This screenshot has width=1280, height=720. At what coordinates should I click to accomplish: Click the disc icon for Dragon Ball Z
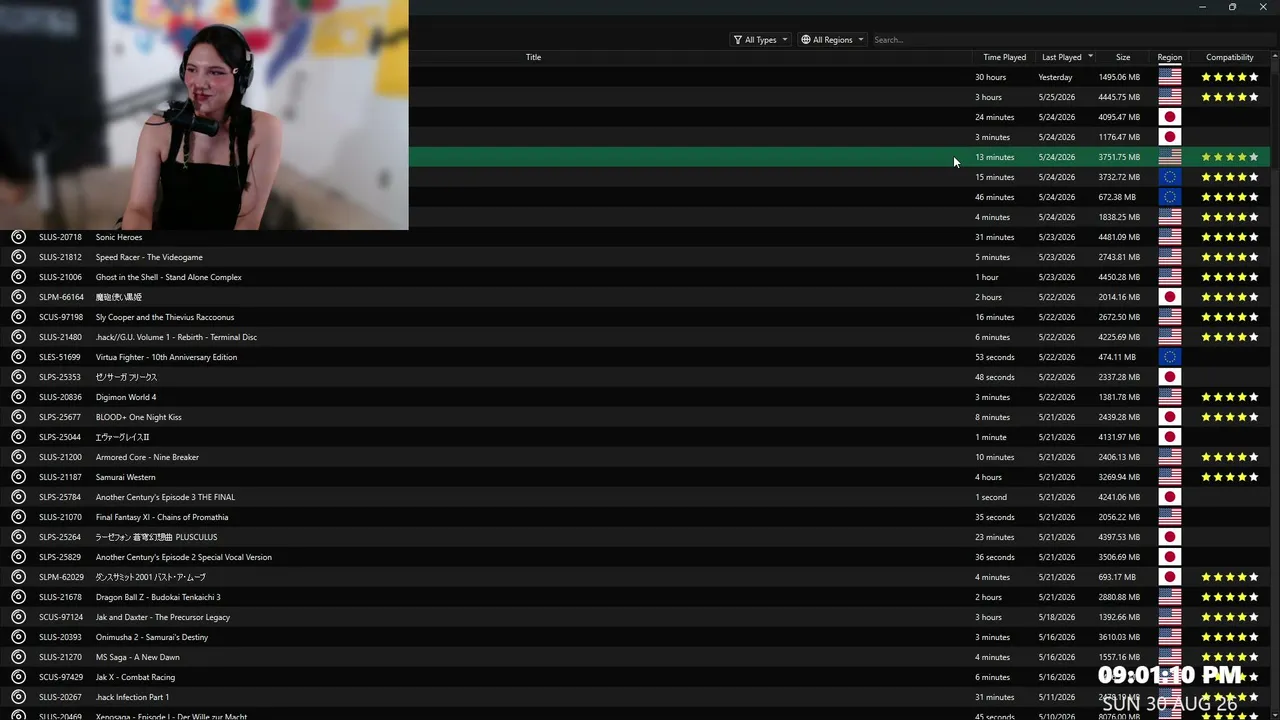(x=18, y=597)
